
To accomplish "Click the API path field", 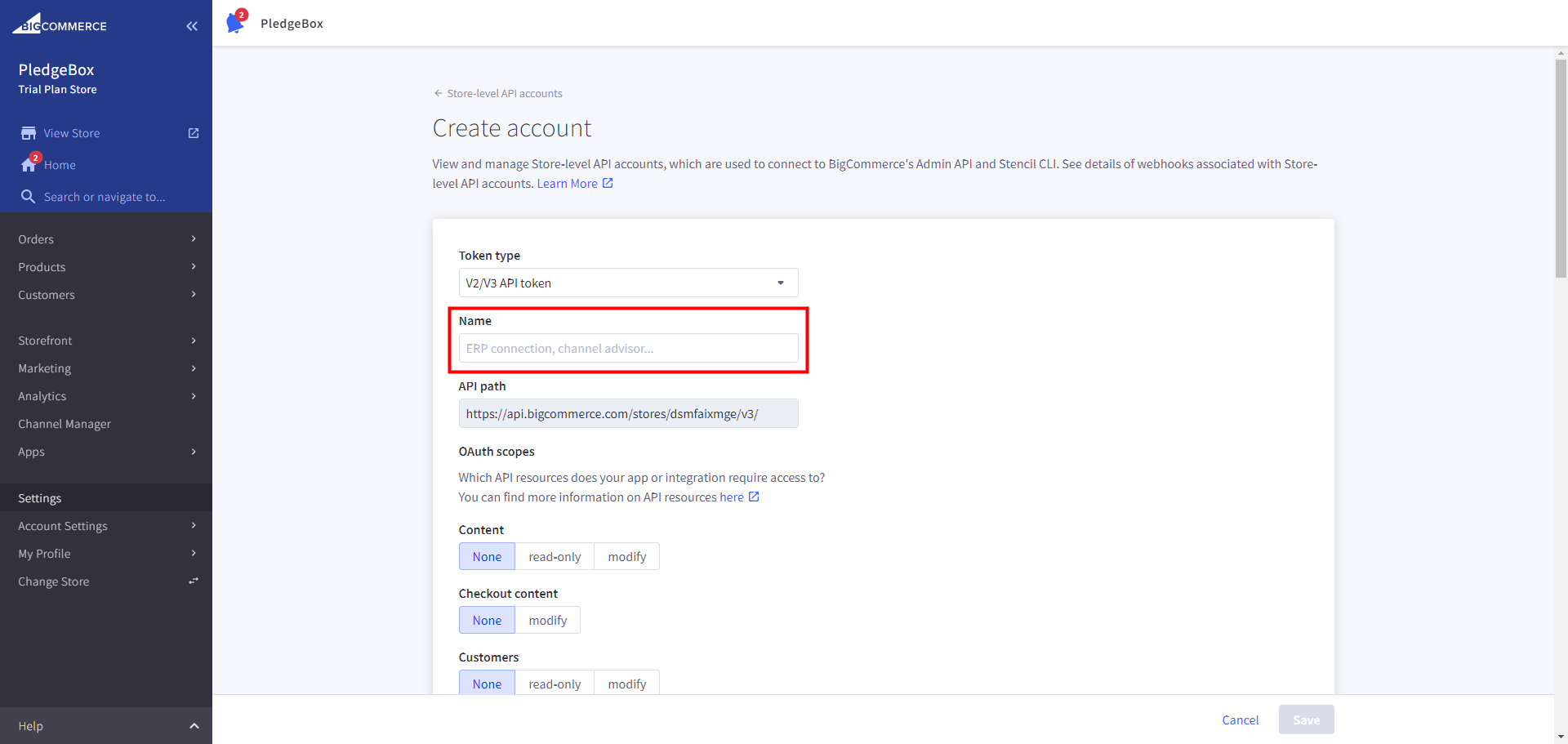I will pyautogui.click(x=628, y=413).
